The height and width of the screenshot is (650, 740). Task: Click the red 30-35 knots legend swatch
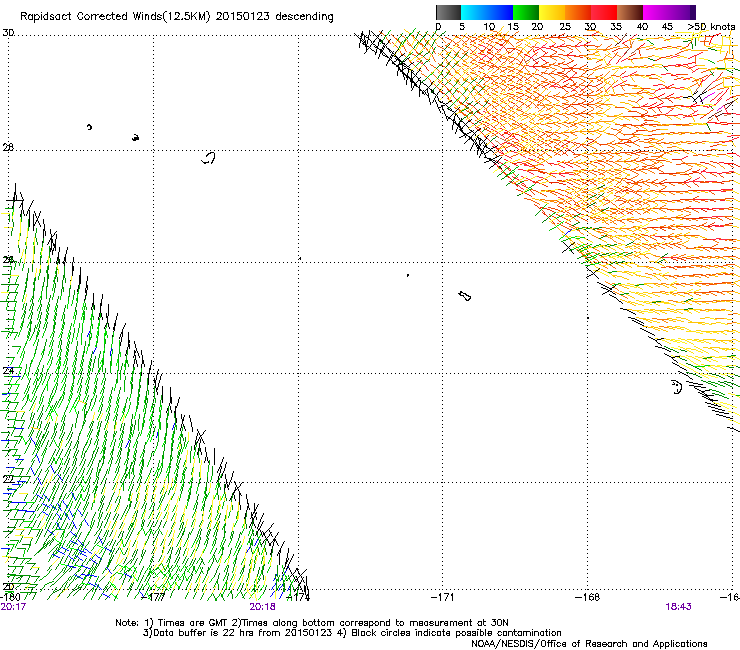tap(604, 12)
